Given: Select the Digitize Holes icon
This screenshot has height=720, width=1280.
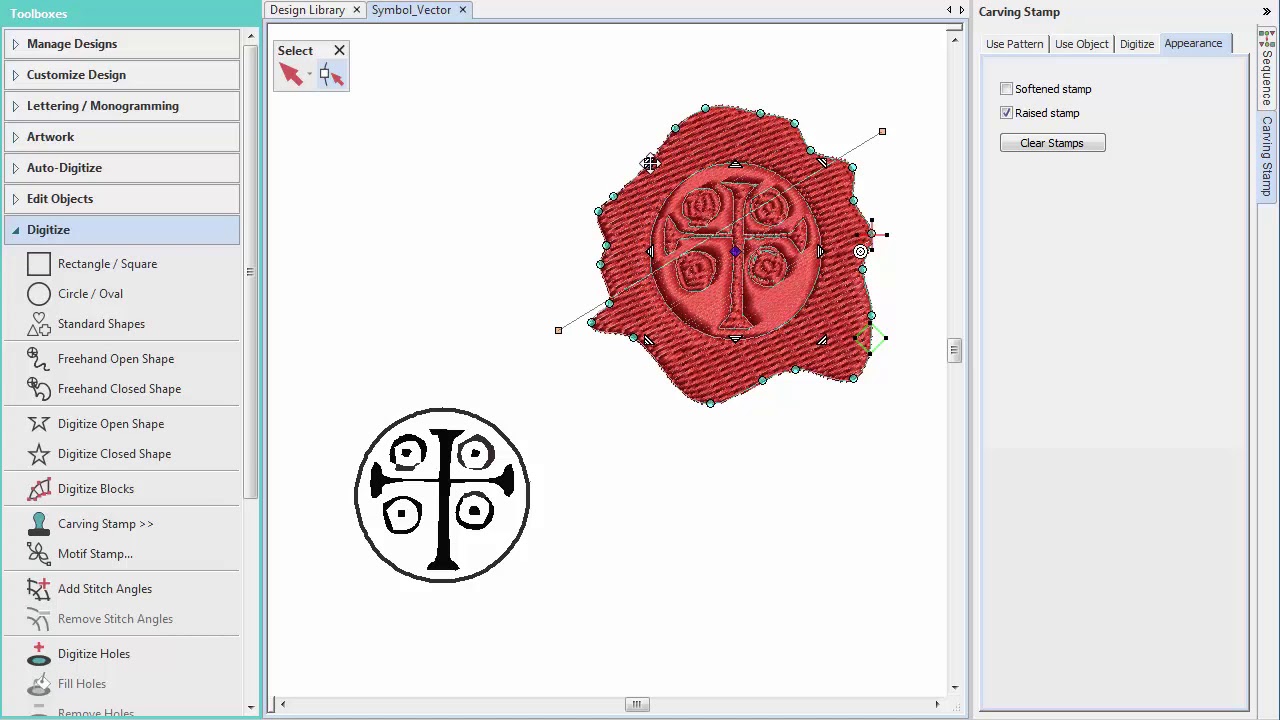Looking at the screenshot, I should (39, 654).
